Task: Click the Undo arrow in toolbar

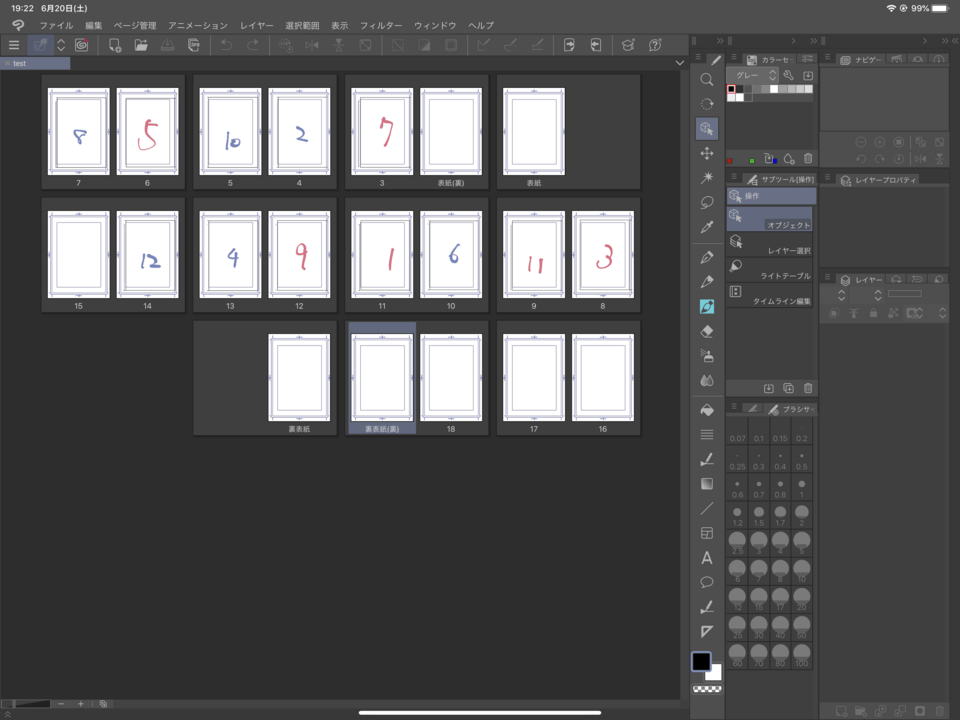Action: point(226,45)
